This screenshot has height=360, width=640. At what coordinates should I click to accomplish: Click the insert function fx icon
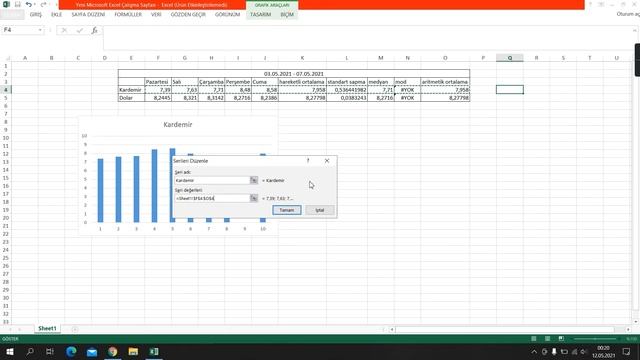94,30
